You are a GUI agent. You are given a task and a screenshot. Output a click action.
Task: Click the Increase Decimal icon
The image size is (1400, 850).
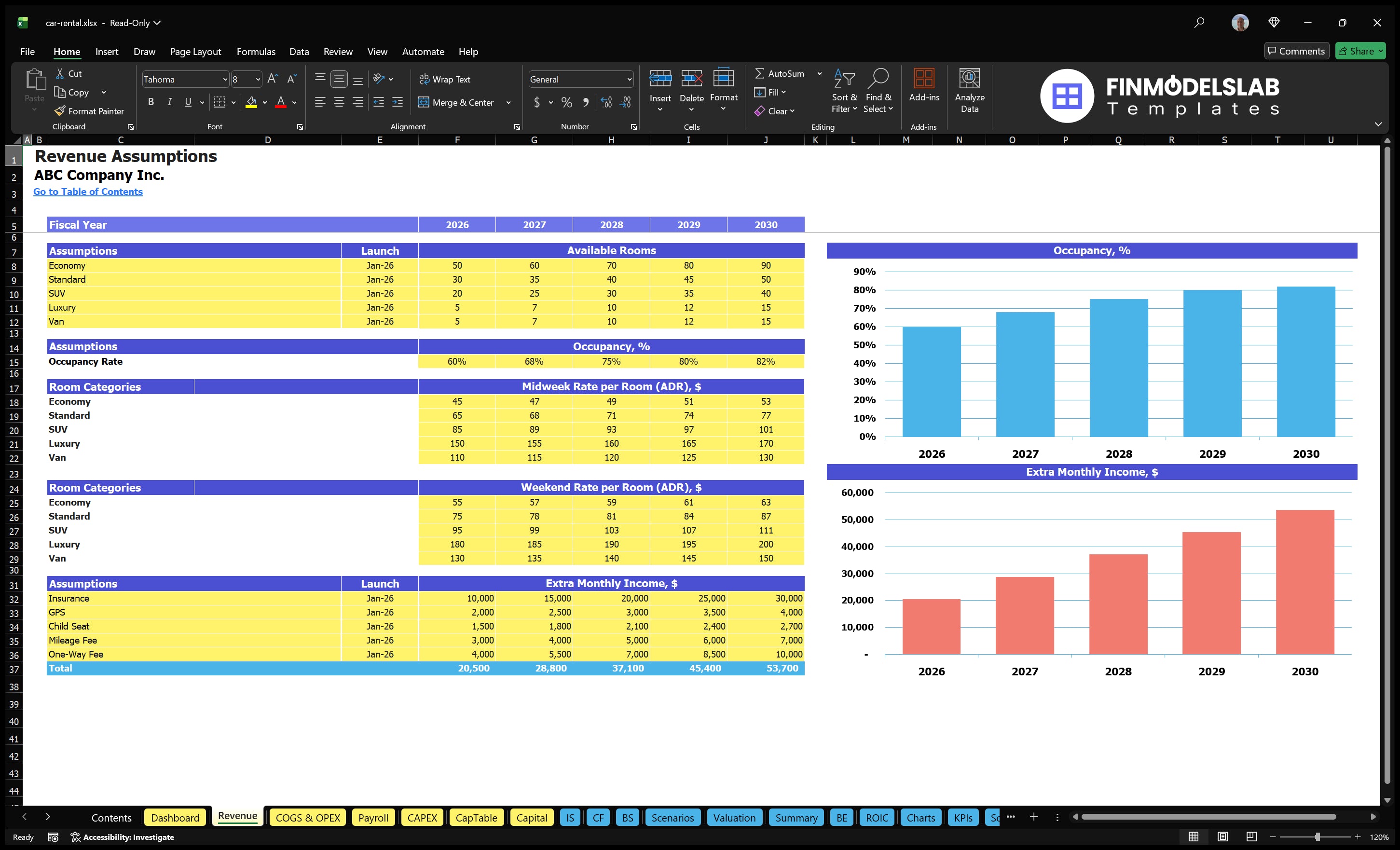(x=605, y=103)
